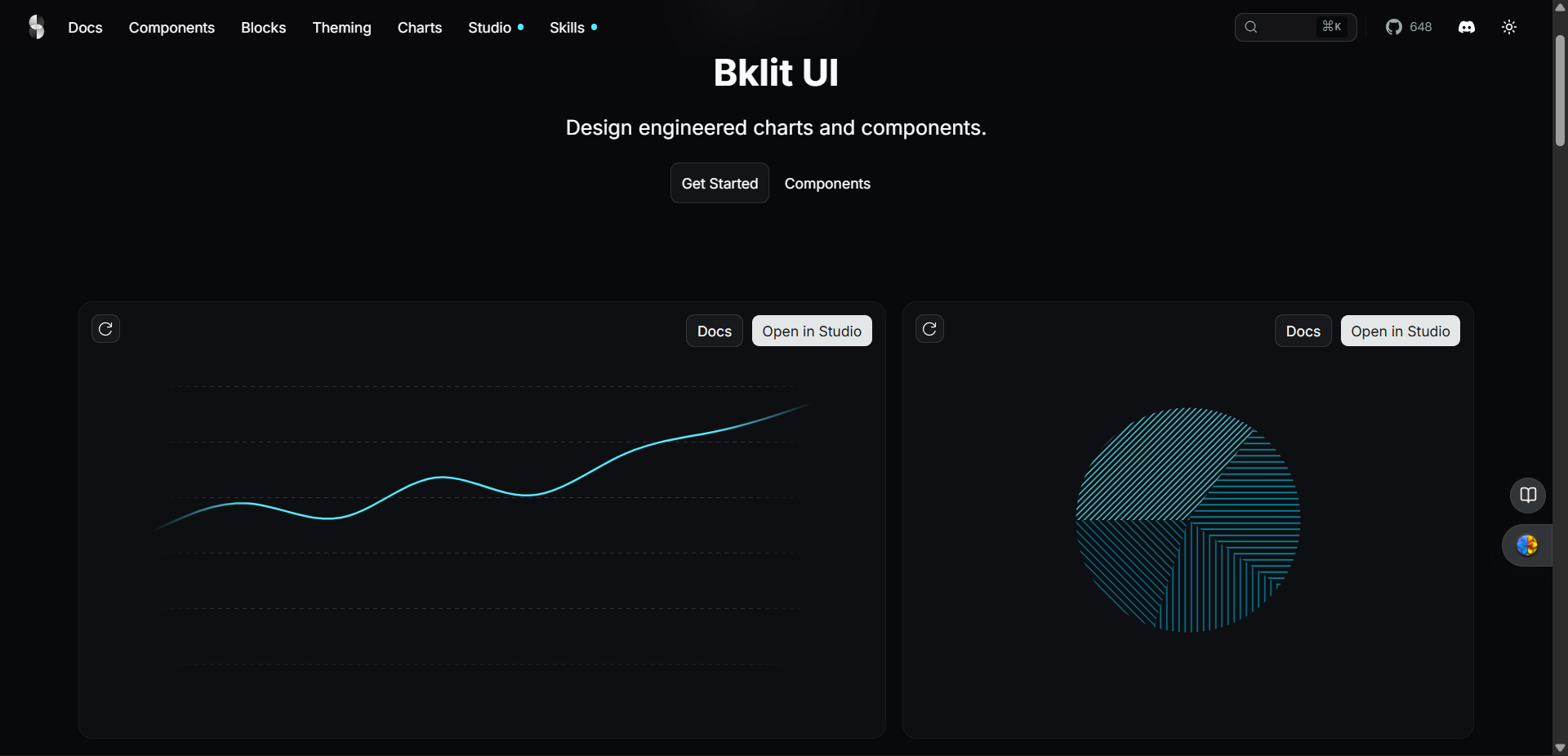Click the scrollbar up arrow
Image resolution: width=1568 pixels, height=756 pixels.
coord(1560,7)
